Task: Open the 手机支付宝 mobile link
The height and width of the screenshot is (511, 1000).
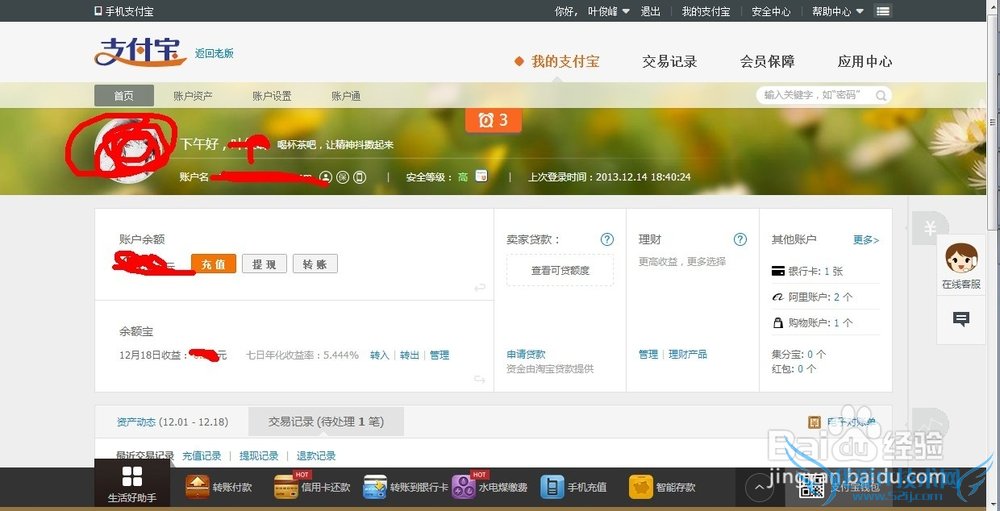Action: pyautogui.click(x=124, y=11)
